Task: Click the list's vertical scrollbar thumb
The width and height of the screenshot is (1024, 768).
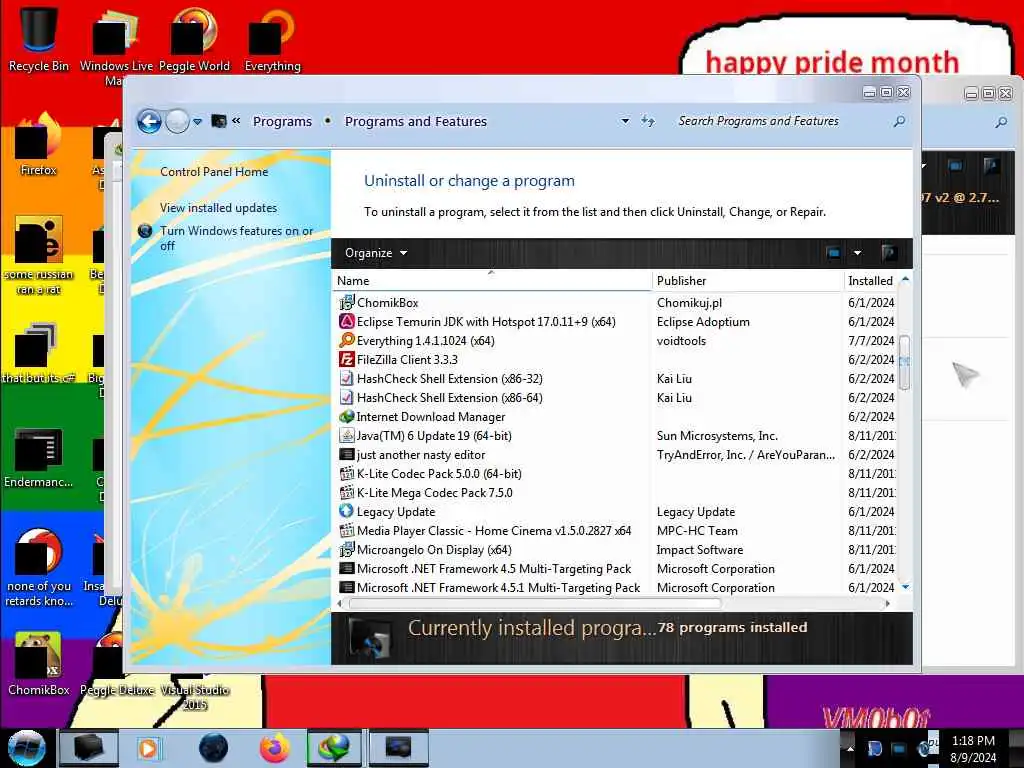Action: [x=904, y=362]
